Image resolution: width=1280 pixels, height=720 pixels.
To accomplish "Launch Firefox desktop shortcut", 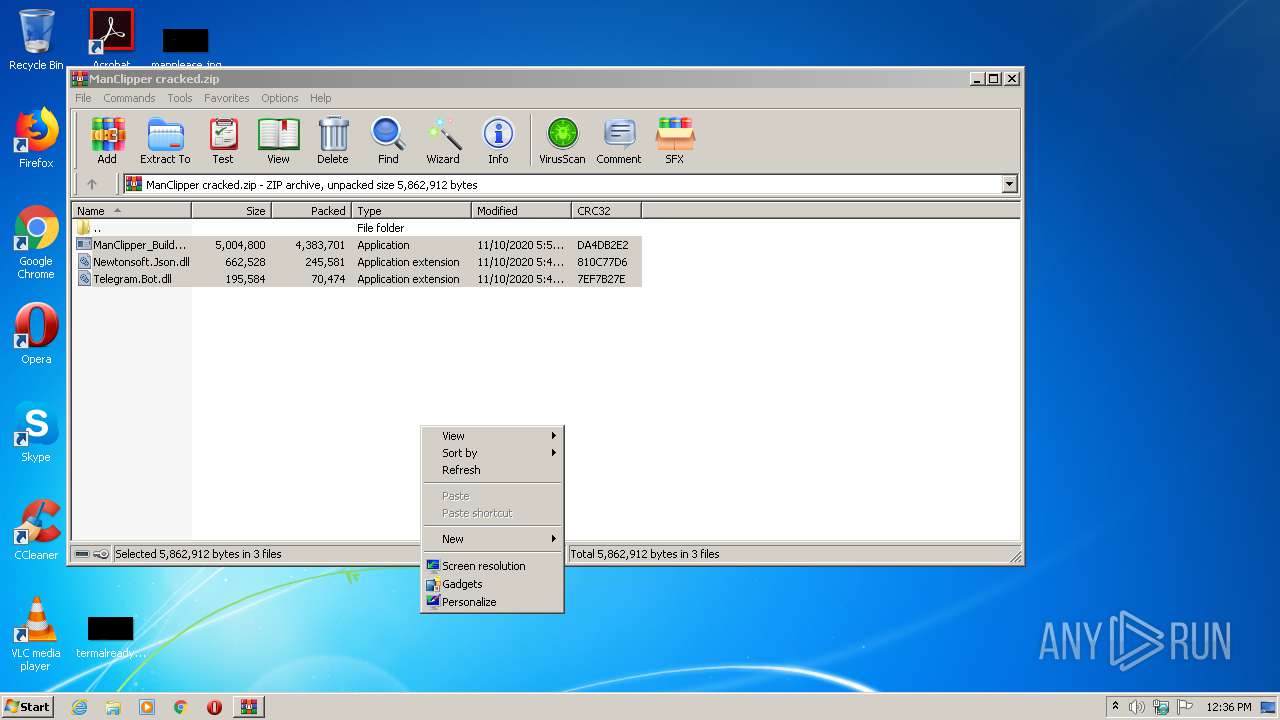I will coord(36,138).
